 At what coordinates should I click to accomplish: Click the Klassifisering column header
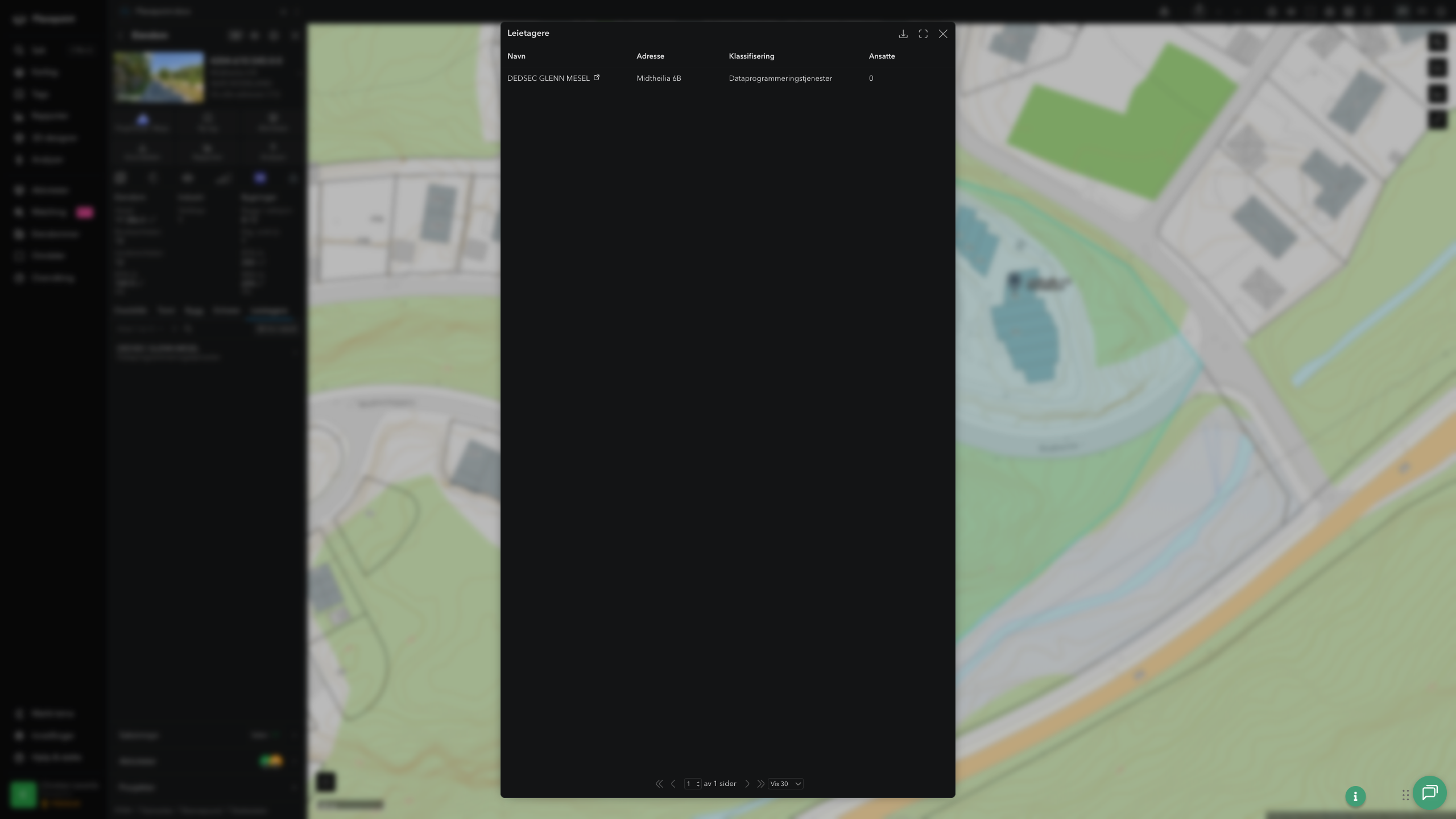click(751, 56)
